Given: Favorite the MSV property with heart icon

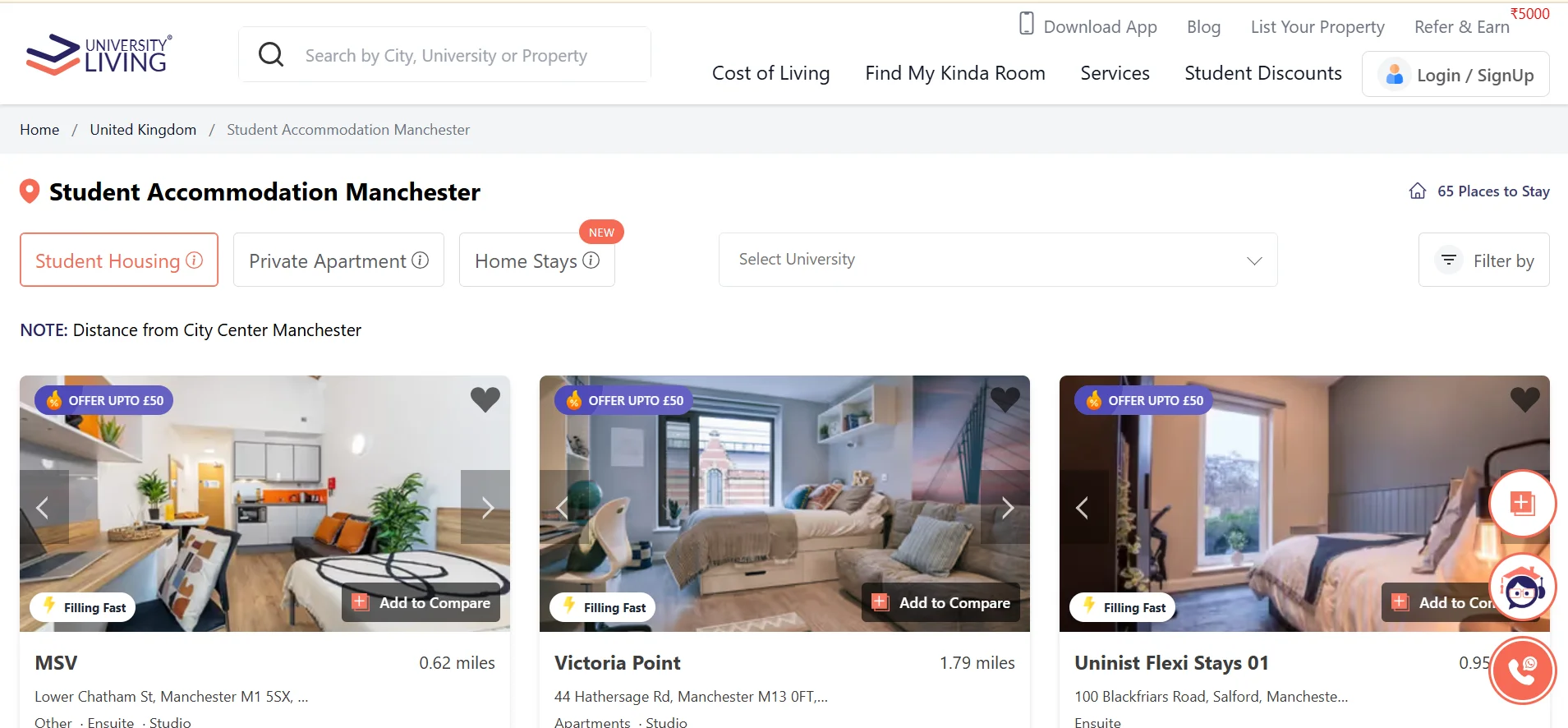Looking at the screenshot, I should click(485, 399).
